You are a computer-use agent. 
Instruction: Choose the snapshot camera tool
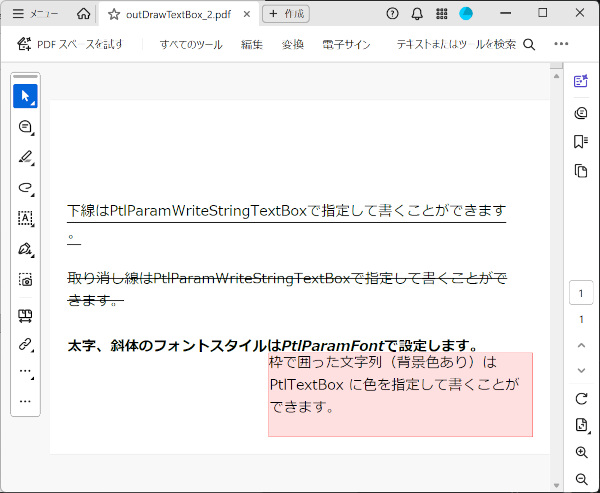coord(25,279)
